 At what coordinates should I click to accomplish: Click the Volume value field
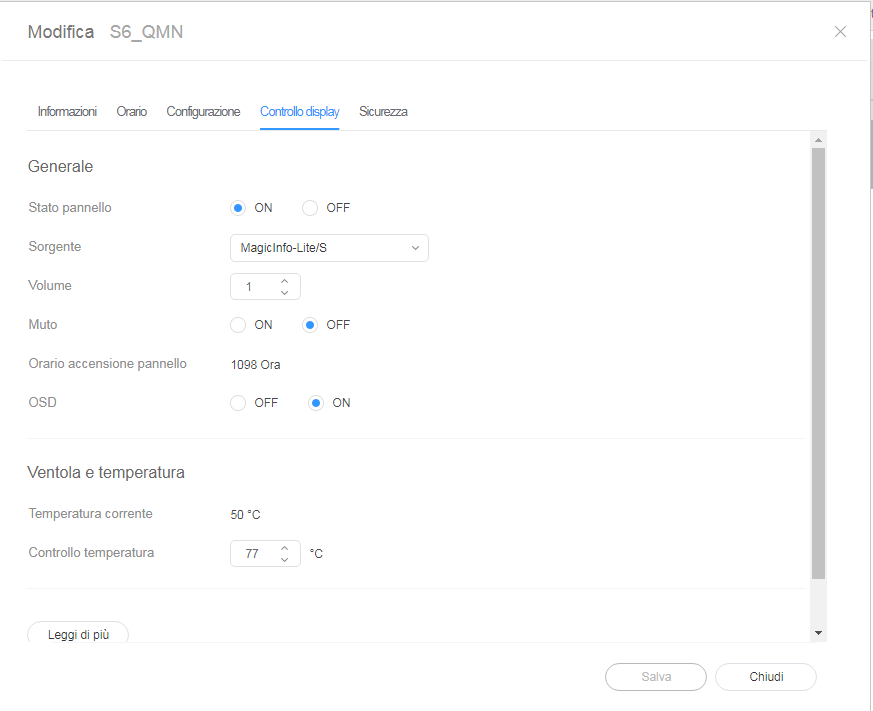tap(253, 287)
